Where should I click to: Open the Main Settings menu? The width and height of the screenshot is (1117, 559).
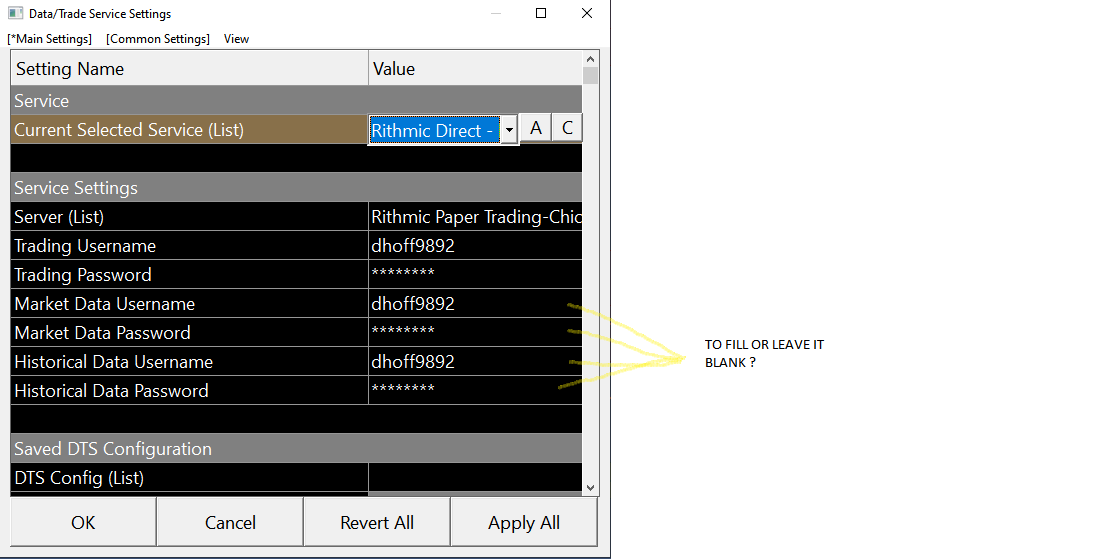point(50,38)
